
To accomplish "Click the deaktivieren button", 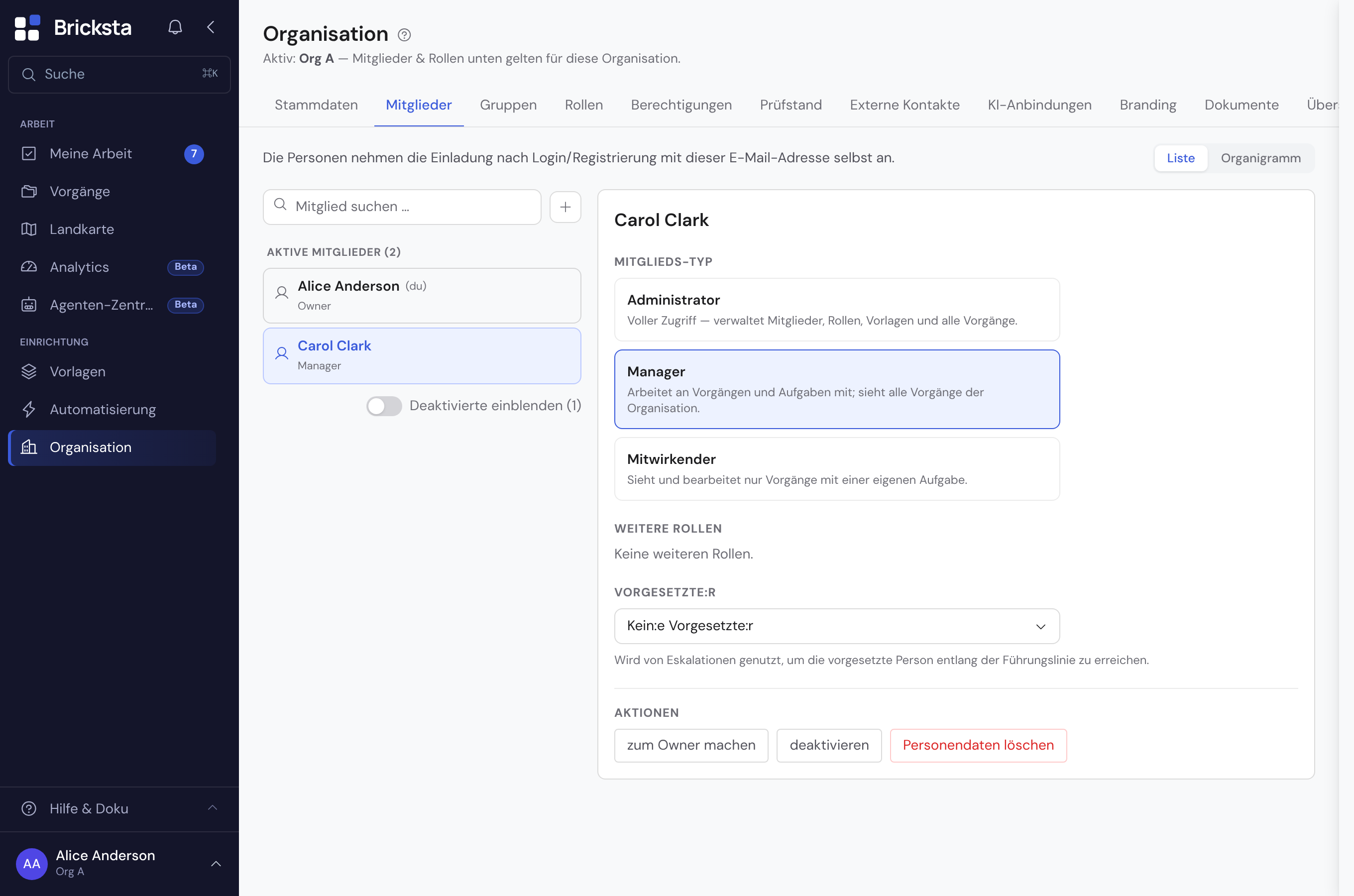I will [x=828, y=745].
